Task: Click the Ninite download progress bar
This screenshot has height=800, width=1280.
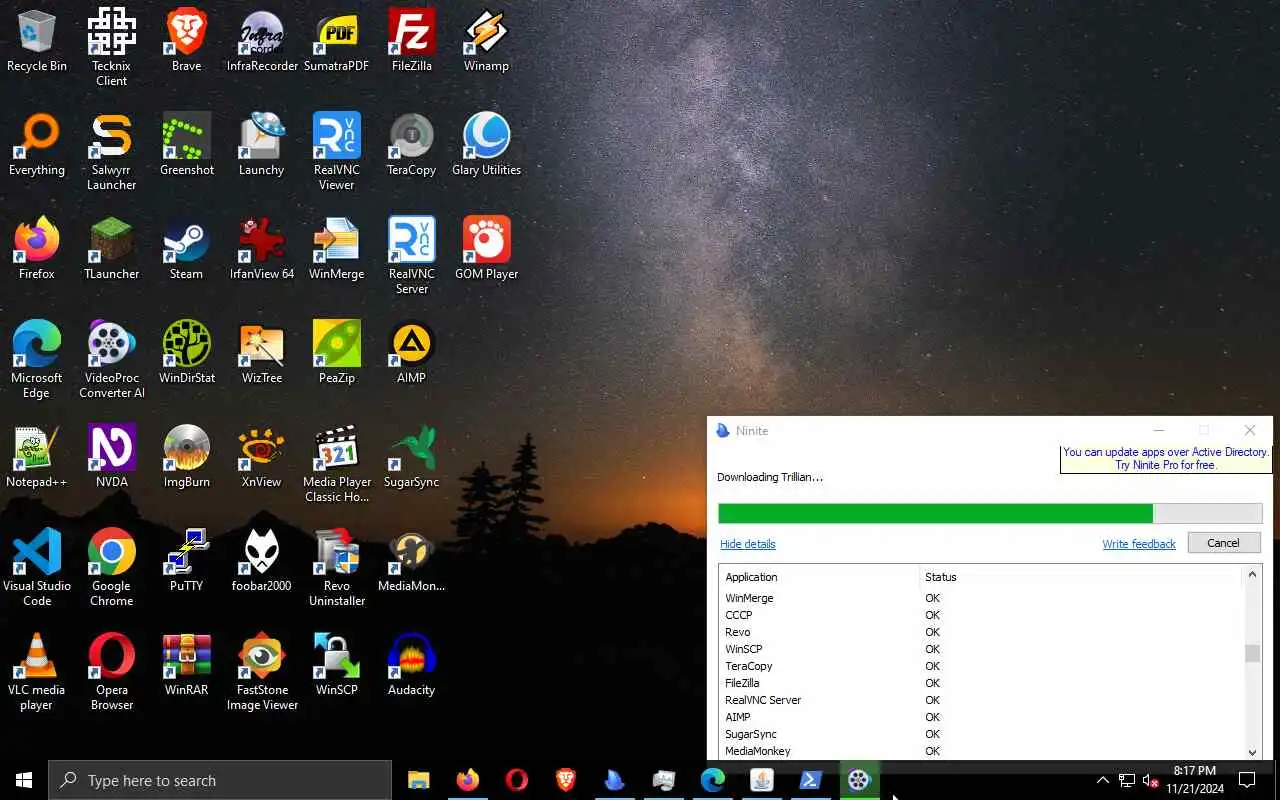Action: pos(990,513)
